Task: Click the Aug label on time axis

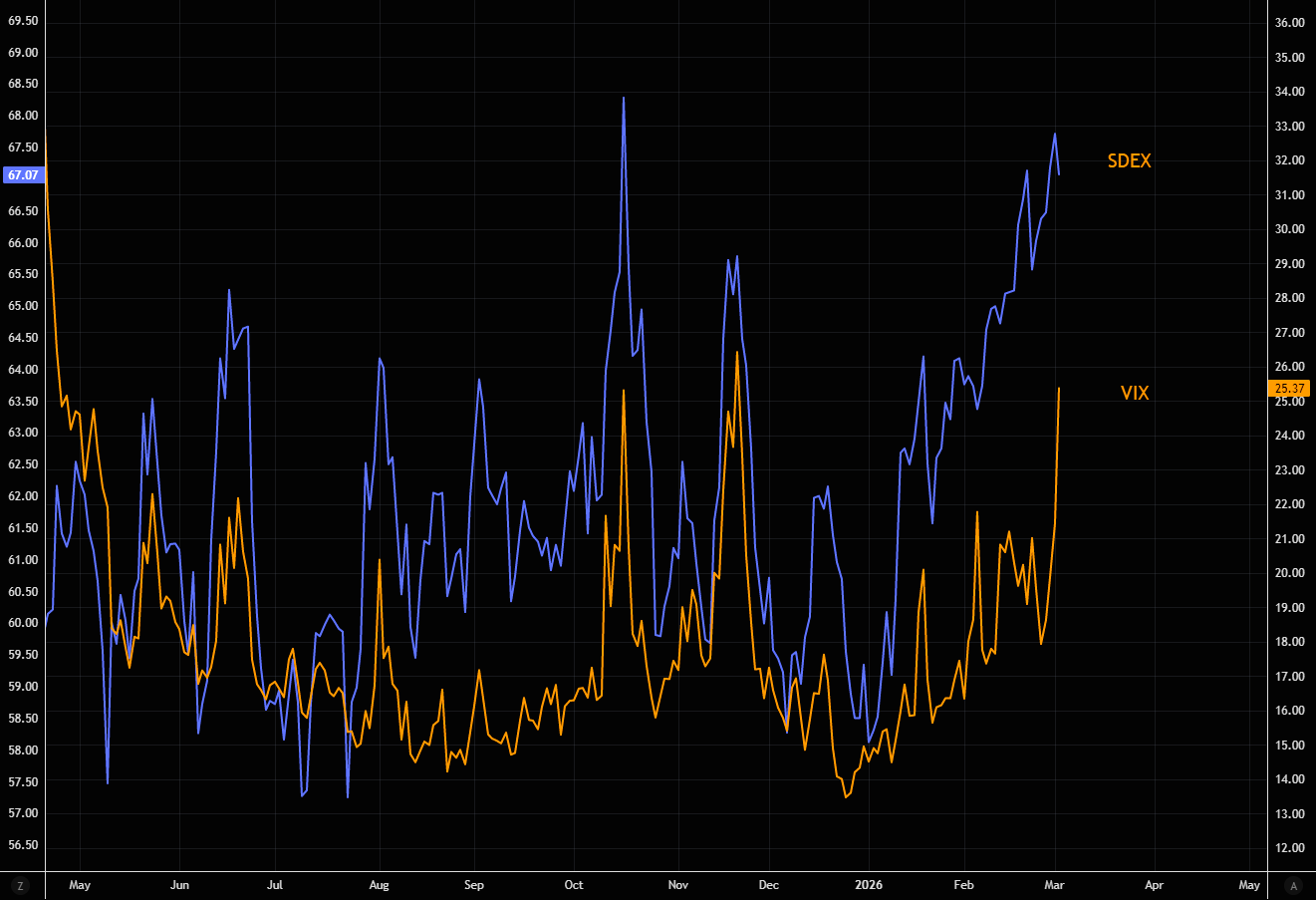Action: 379,885
